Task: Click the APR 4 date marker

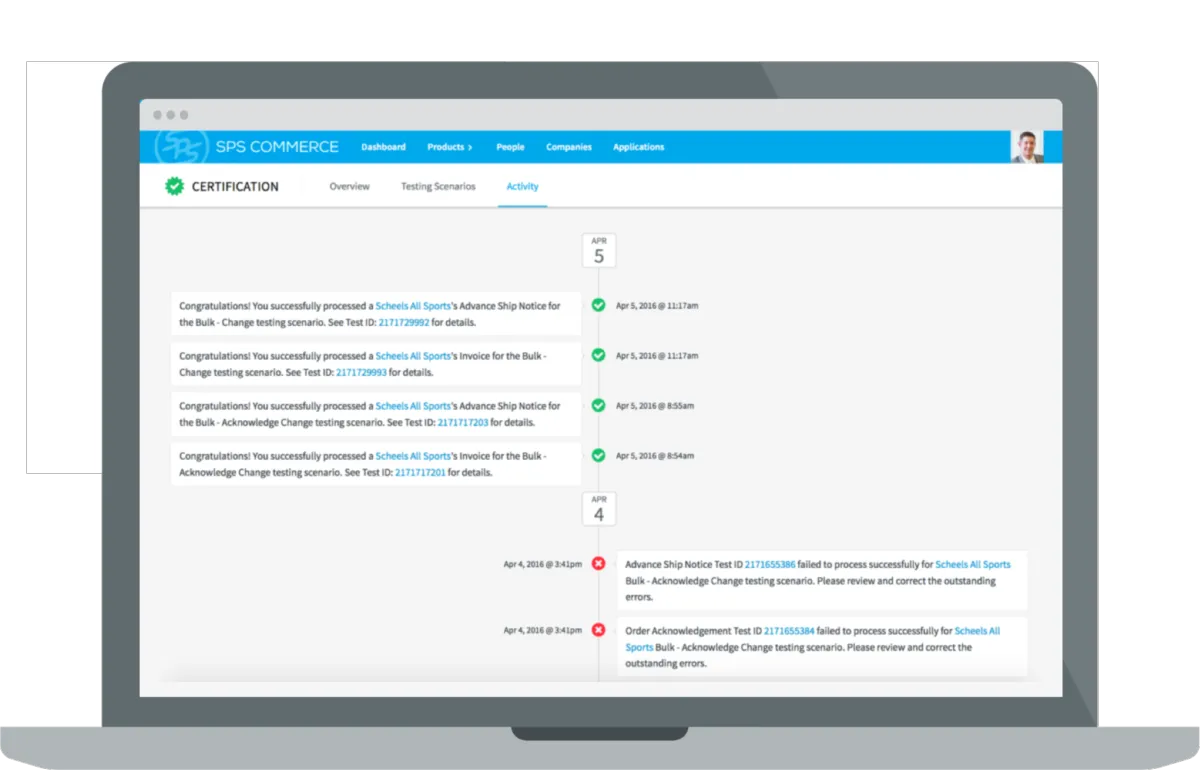Action: (599, 509)
